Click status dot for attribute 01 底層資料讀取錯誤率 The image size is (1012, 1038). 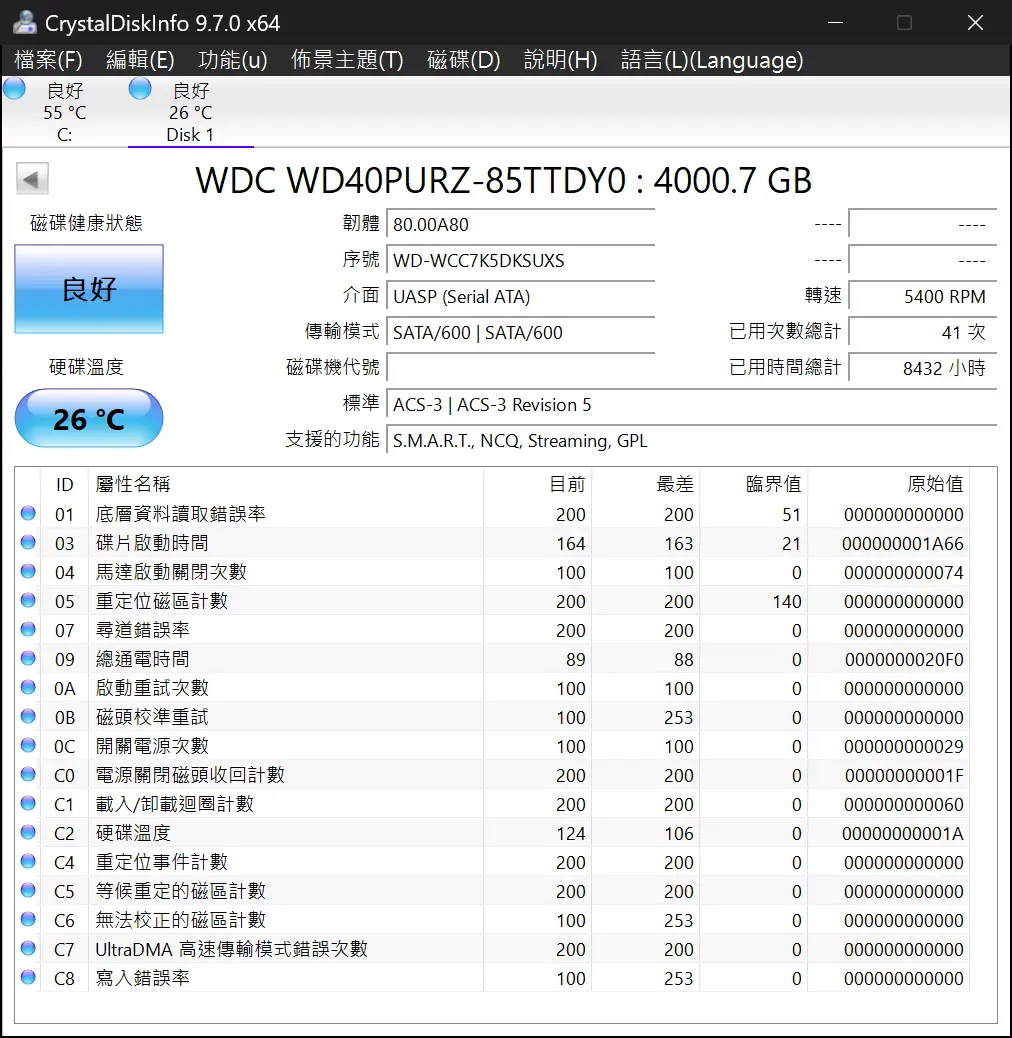click(x=28, y=513)
